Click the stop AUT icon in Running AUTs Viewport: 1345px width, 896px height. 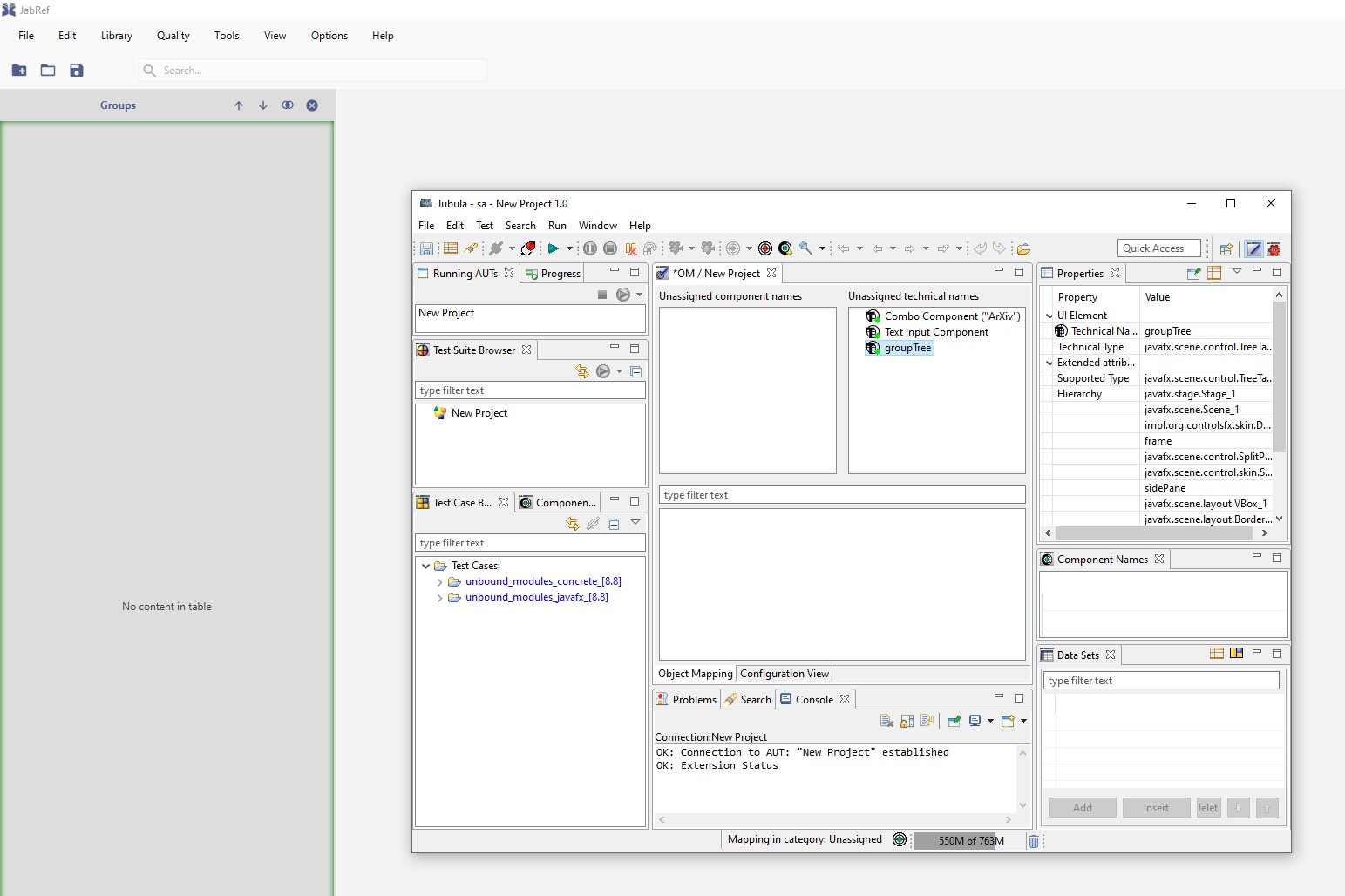coord(601,295)
